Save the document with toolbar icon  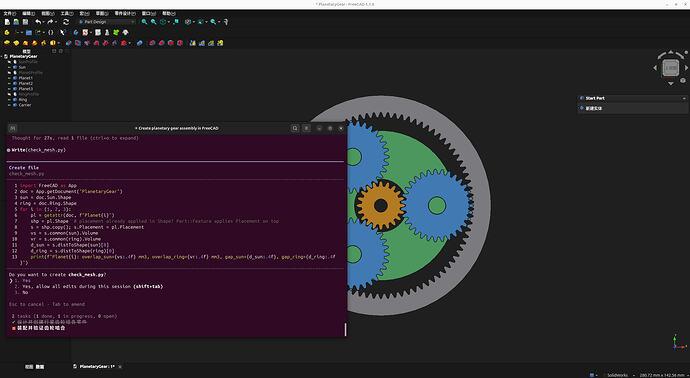pos(26,22)
